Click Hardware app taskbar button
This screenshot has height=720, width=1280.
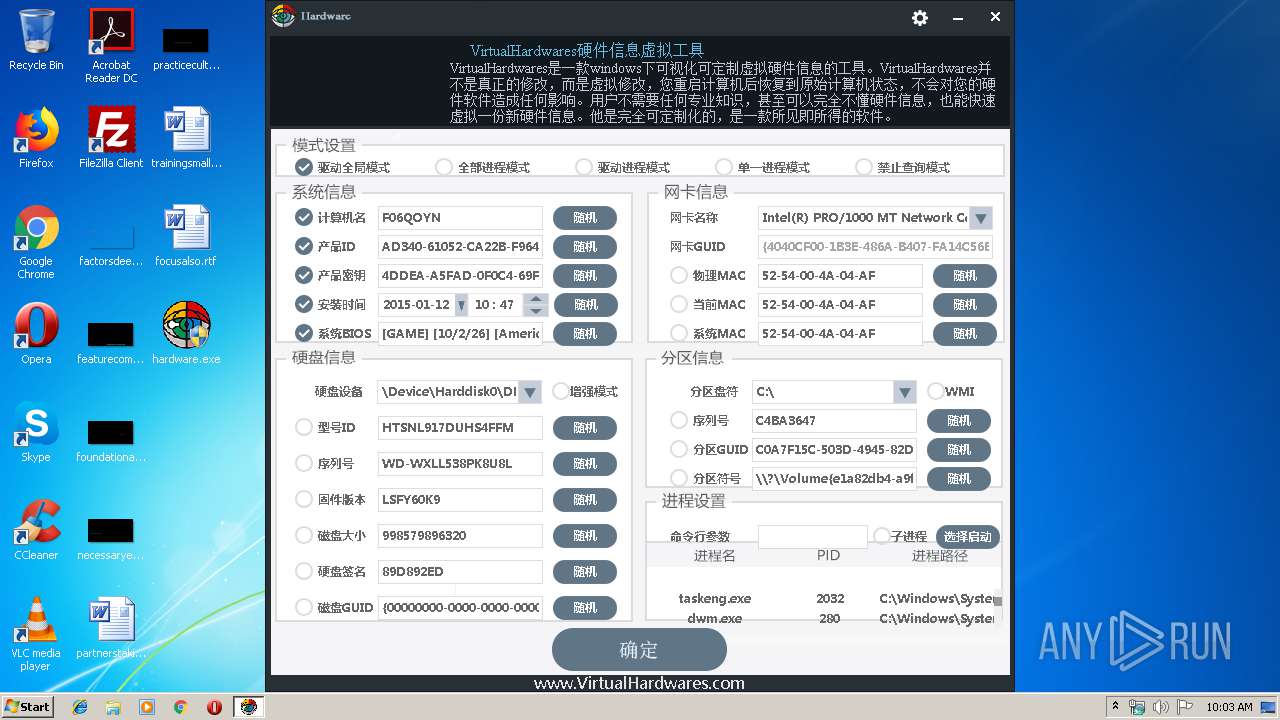point(248,707)
